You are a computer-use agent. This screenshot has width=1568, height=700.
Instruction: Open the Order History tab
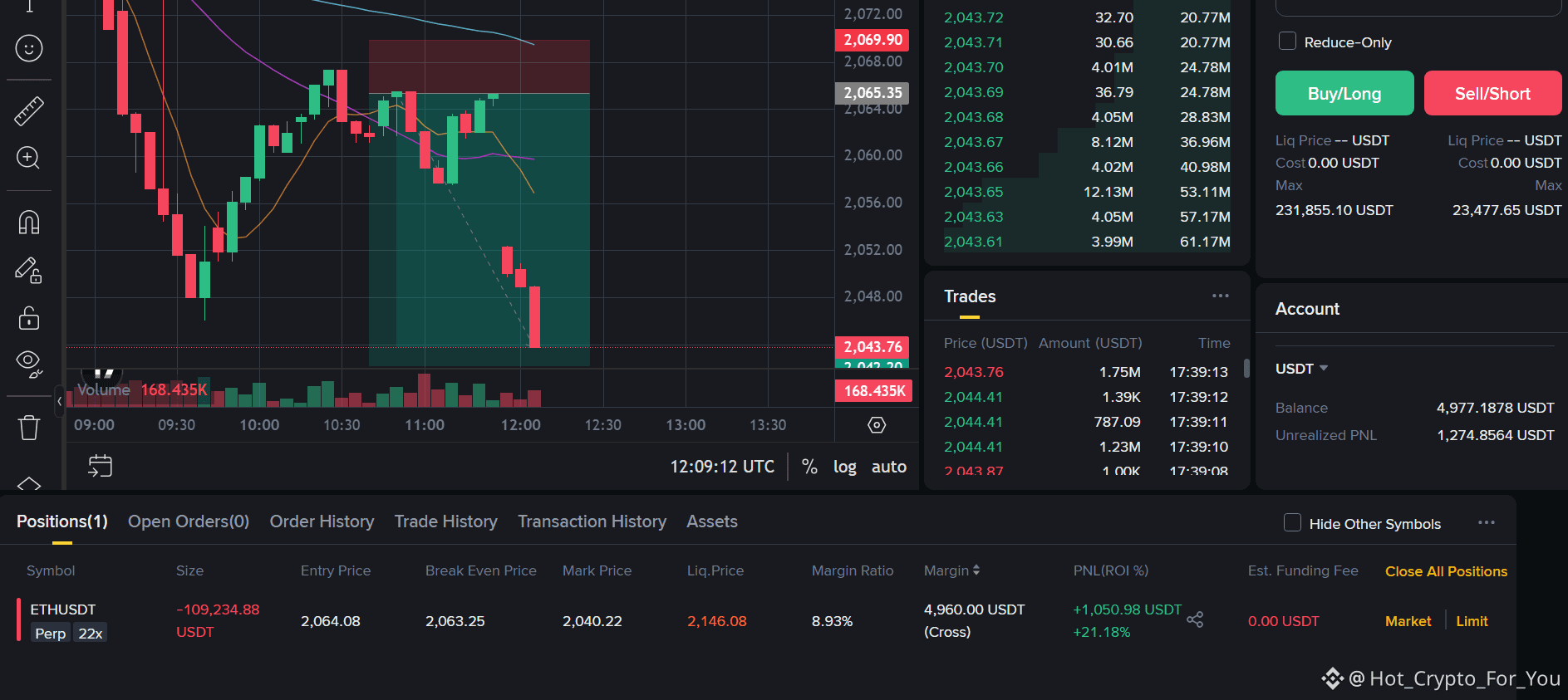point(322,521)
